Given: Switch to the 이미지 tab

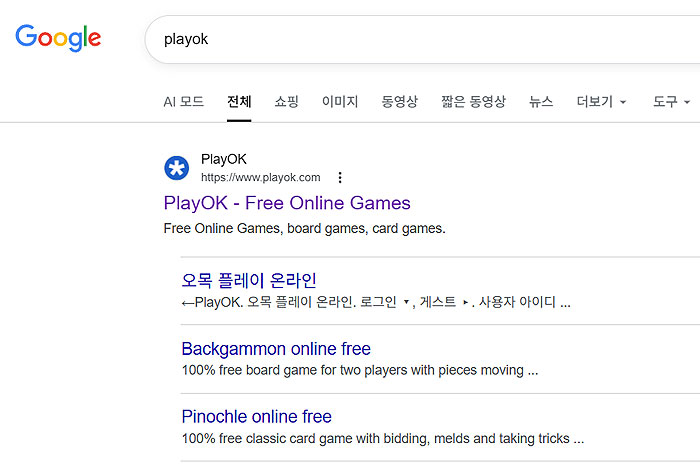Looking at the screenshot, I should [x=340, y=102].
